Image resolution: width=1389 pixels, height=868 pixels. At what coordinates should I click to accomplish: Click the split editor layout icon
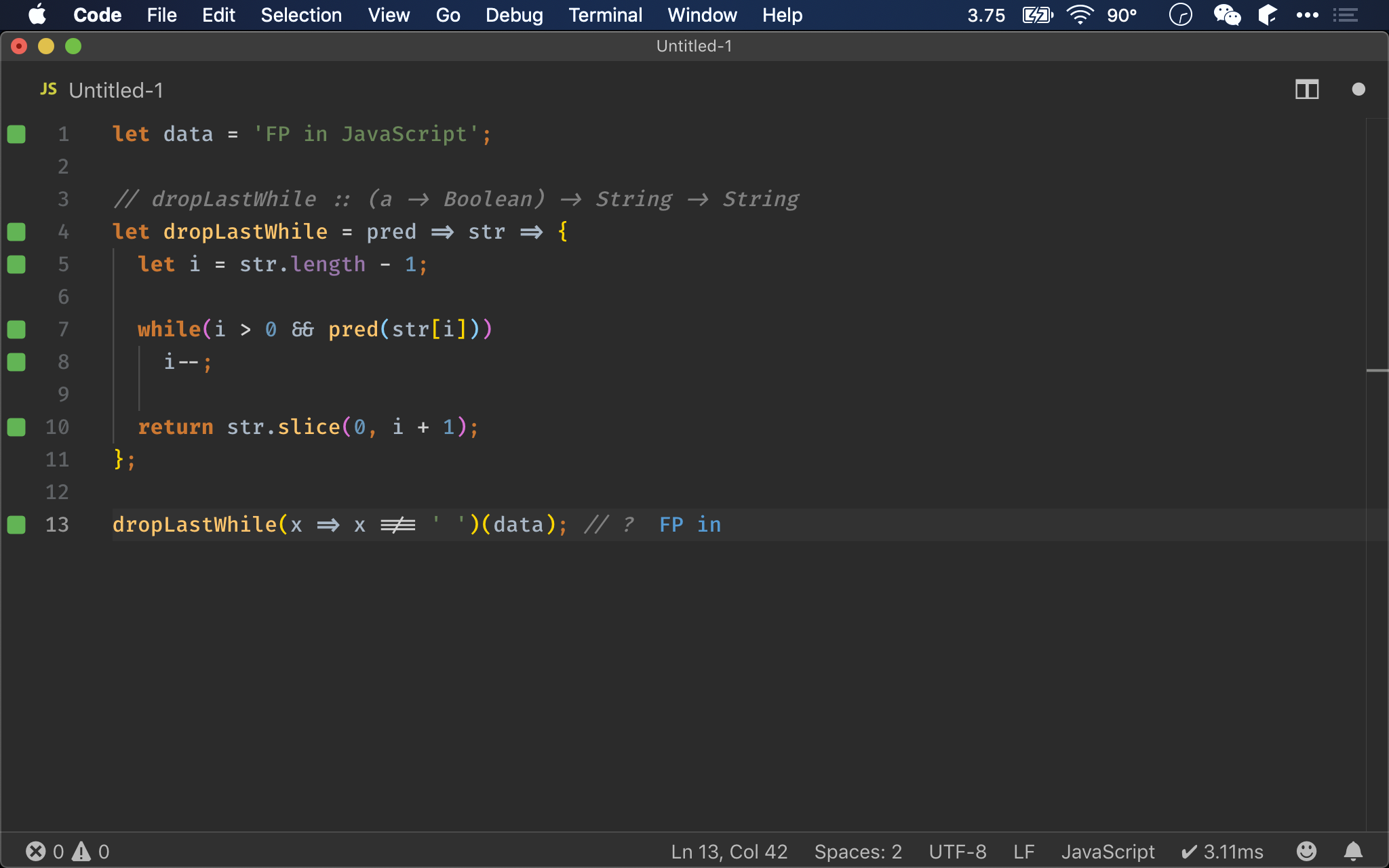pos(1307,88)
